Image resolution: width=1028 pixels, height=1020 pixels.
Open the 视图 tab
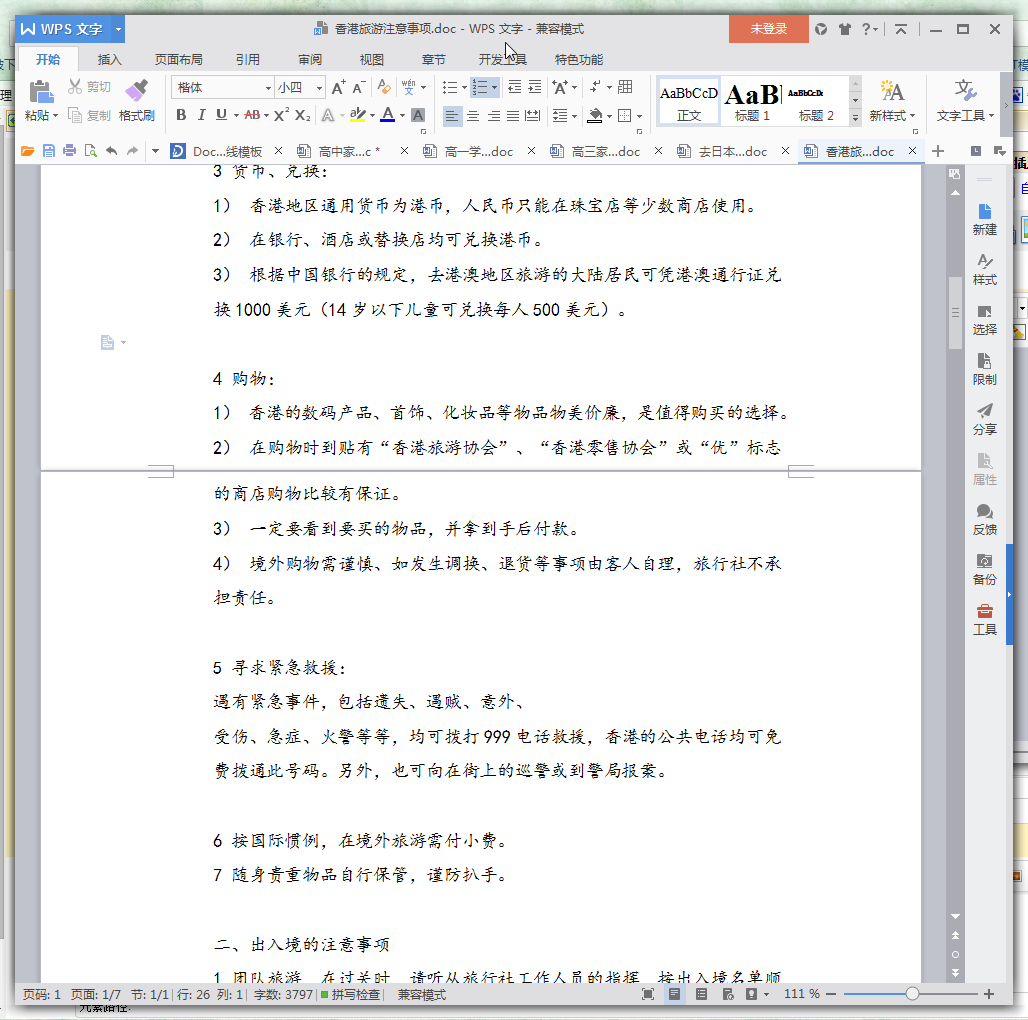point(371,60)
